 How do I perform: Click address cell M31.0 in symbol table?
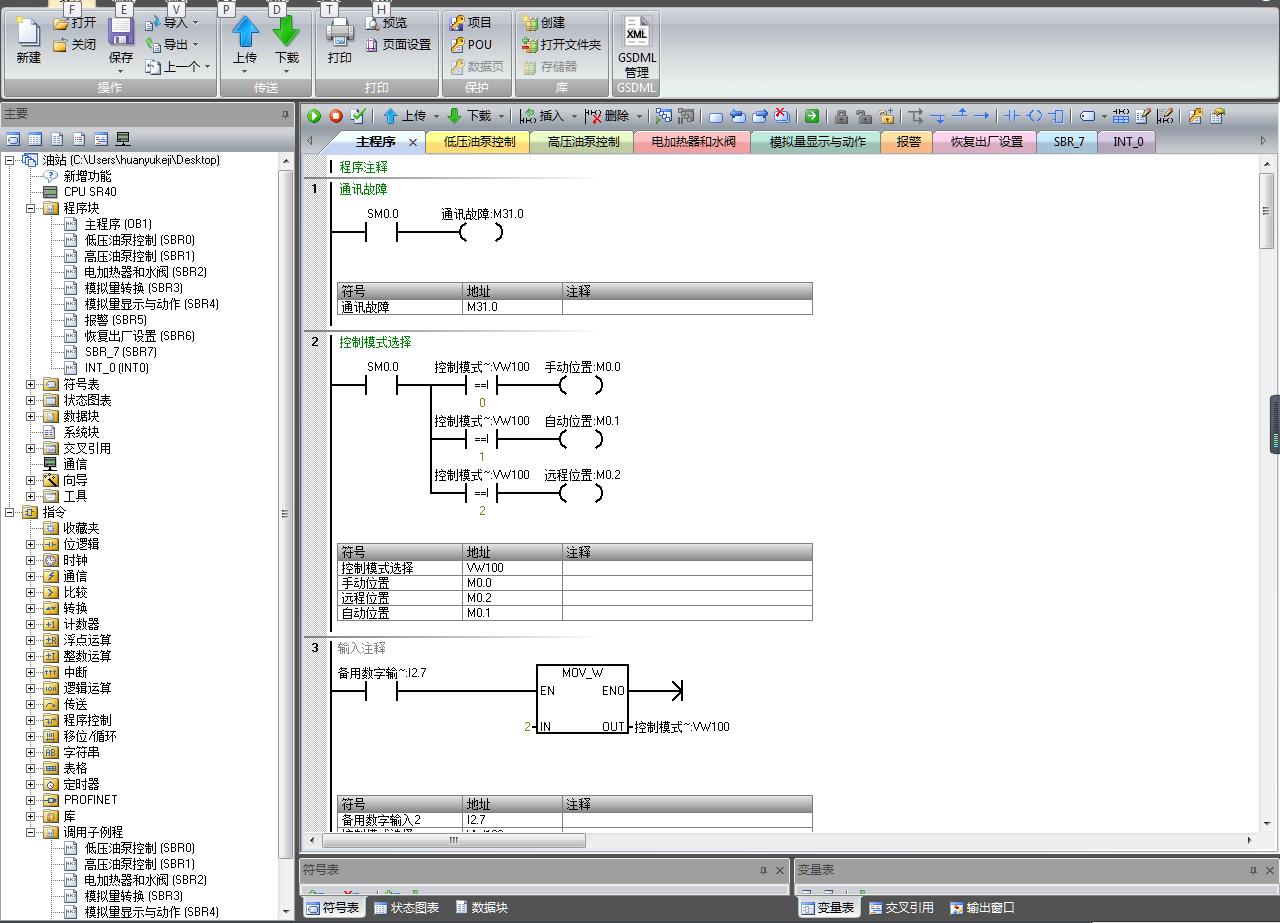512,307
